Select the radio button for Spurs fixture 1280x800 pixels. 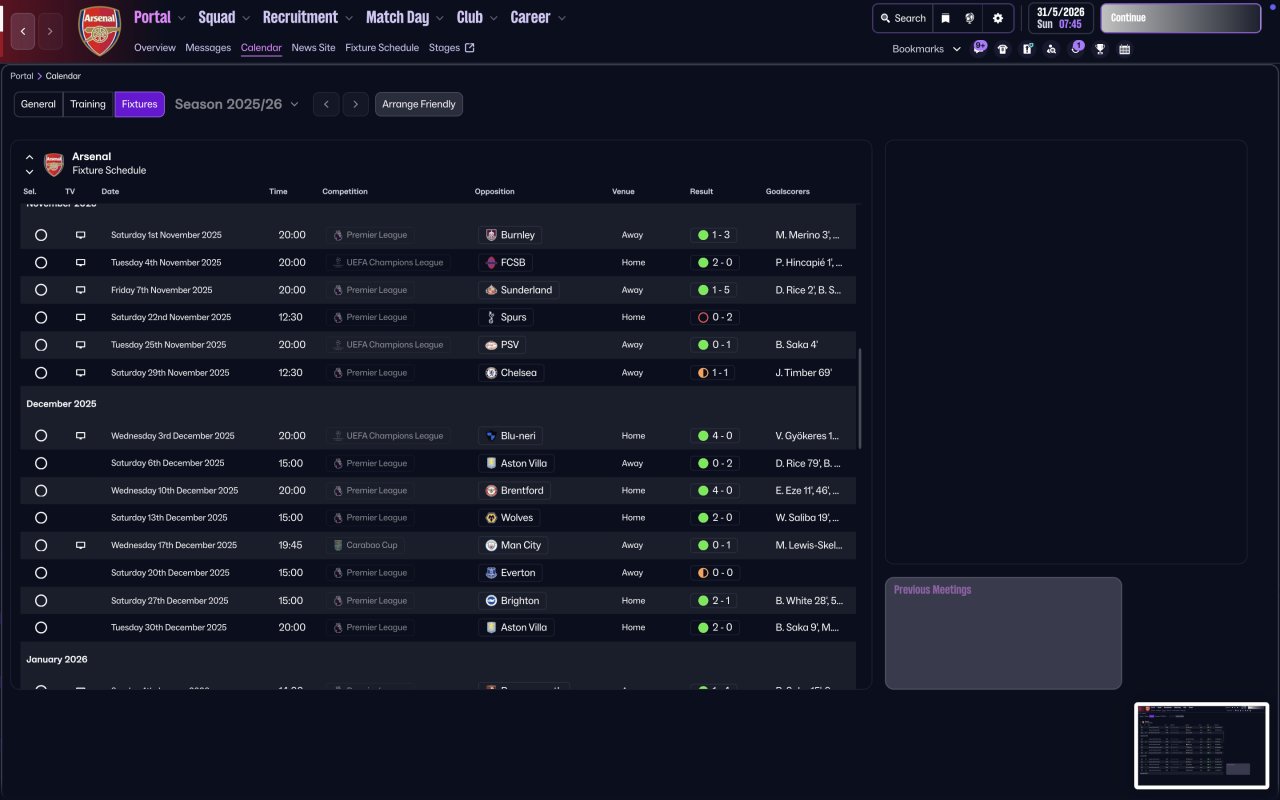click(x=41, y=317)
